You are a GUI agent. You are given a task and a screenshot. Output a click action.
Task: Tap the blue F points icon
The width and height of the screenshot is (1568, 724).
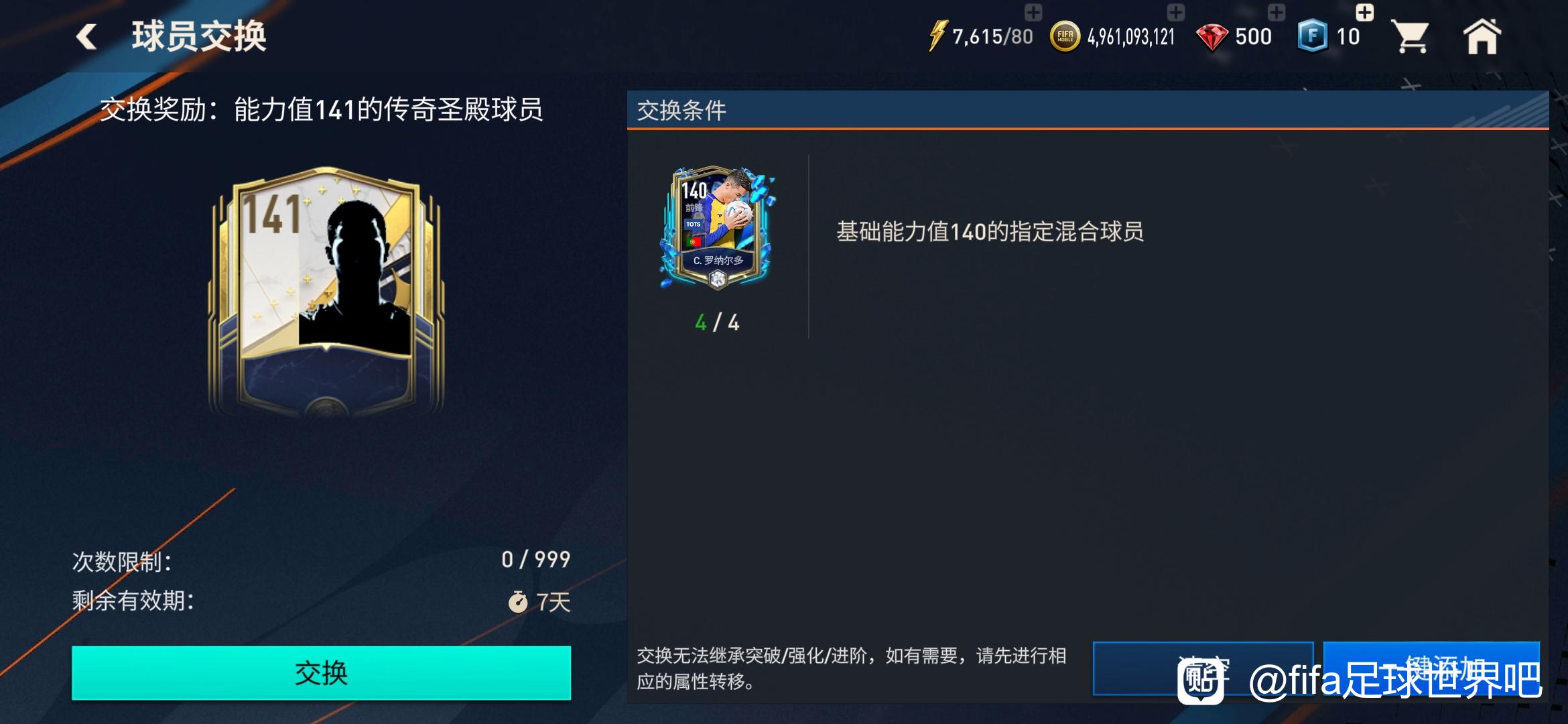click(x=1312, y=36)
